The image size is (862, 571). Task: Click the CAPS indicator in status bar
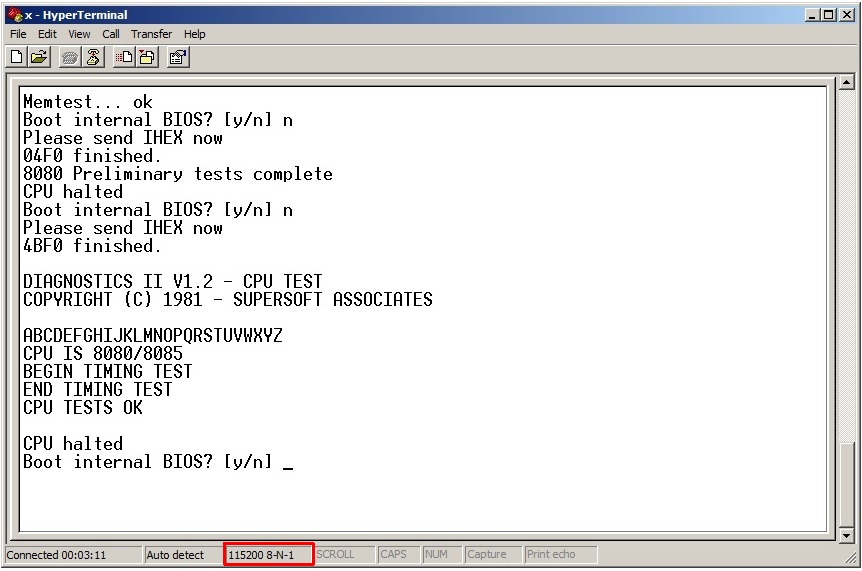pos(397,555)
